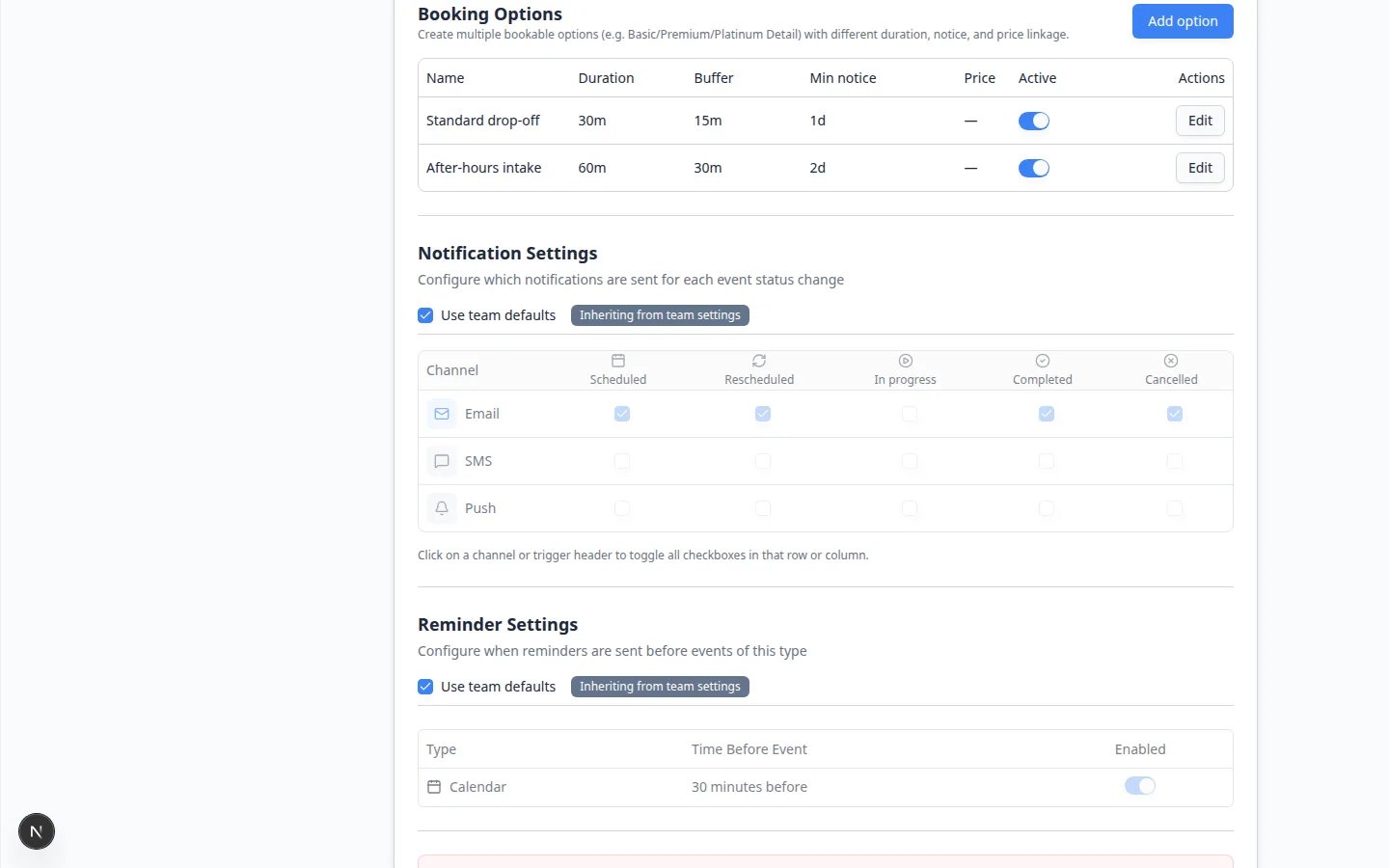Click the Cancelled X-circle icon header
The image size is (1389, 868).
pyautogui.click(x=1171, y=361)
